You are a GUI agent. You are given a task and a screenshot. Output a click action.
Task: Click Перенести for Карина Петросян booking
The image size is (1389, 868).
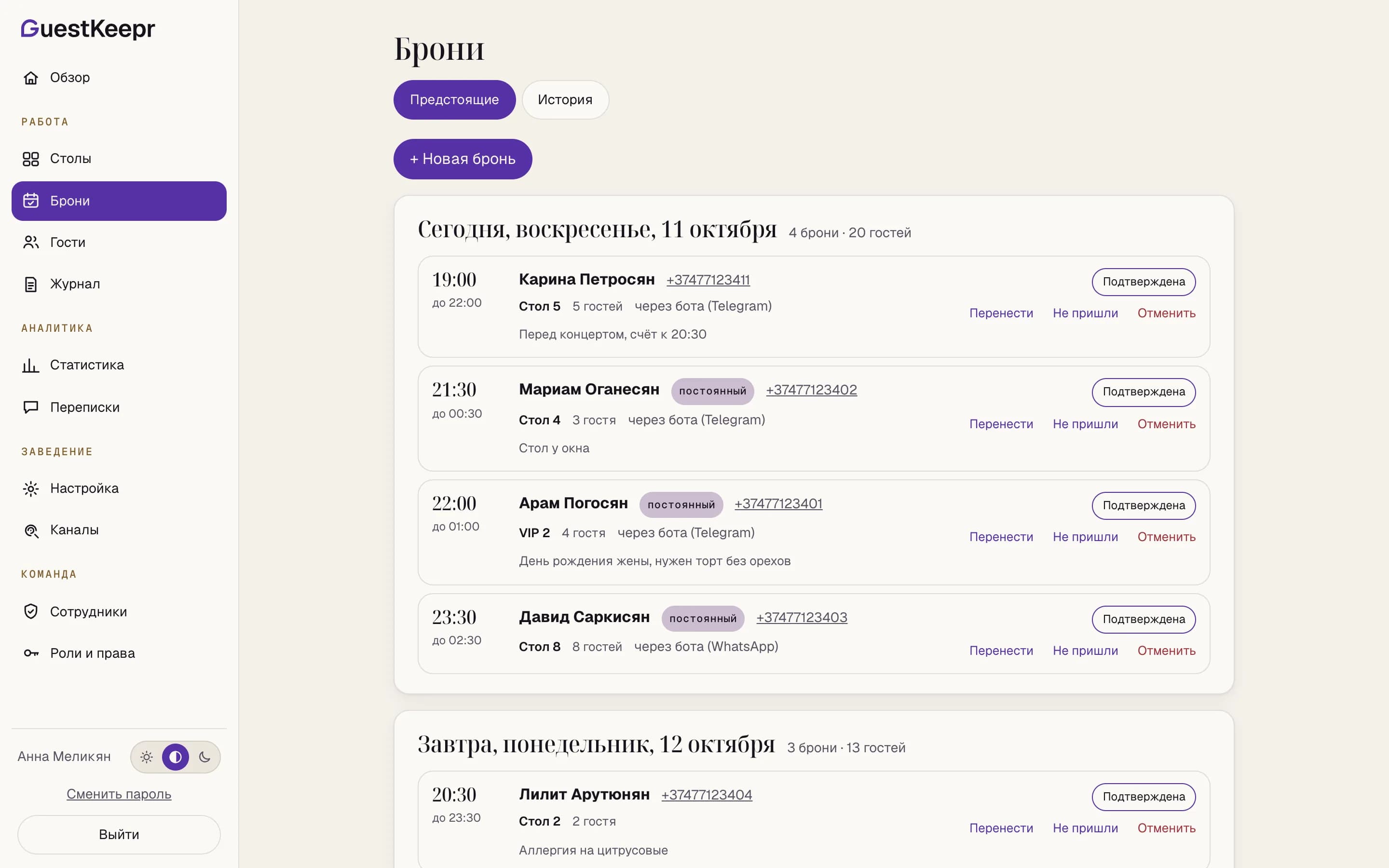click(1001, 313)
